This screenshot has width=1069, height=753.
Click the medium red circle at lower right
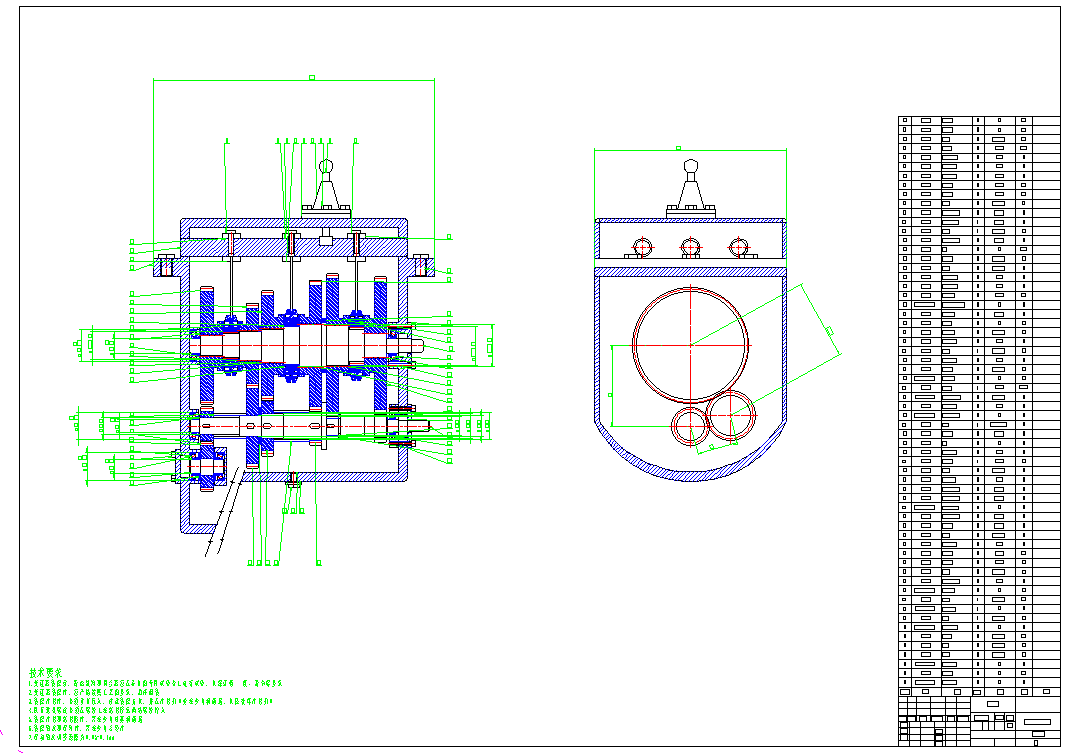731,416
